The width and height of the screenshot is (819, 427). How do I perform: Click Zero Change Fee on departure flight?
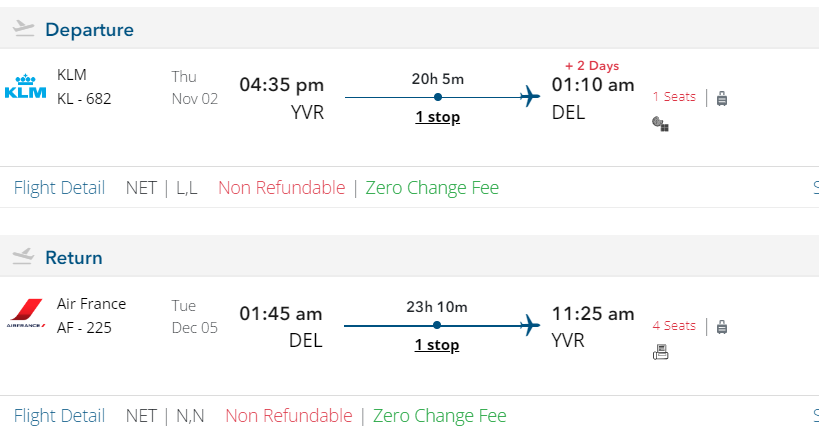432,188
